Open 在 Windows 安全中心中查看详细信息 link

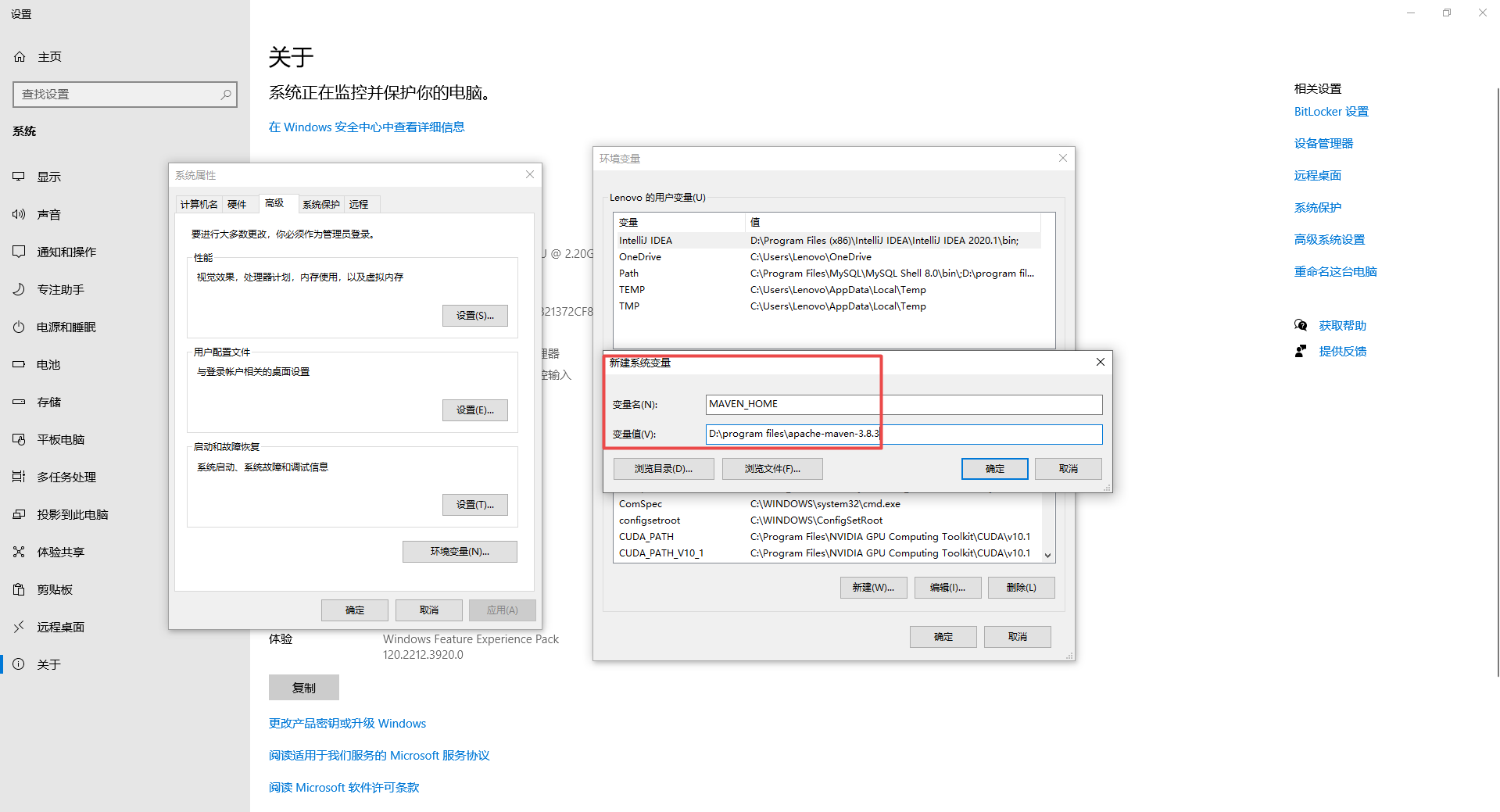[x=367, y=127]
